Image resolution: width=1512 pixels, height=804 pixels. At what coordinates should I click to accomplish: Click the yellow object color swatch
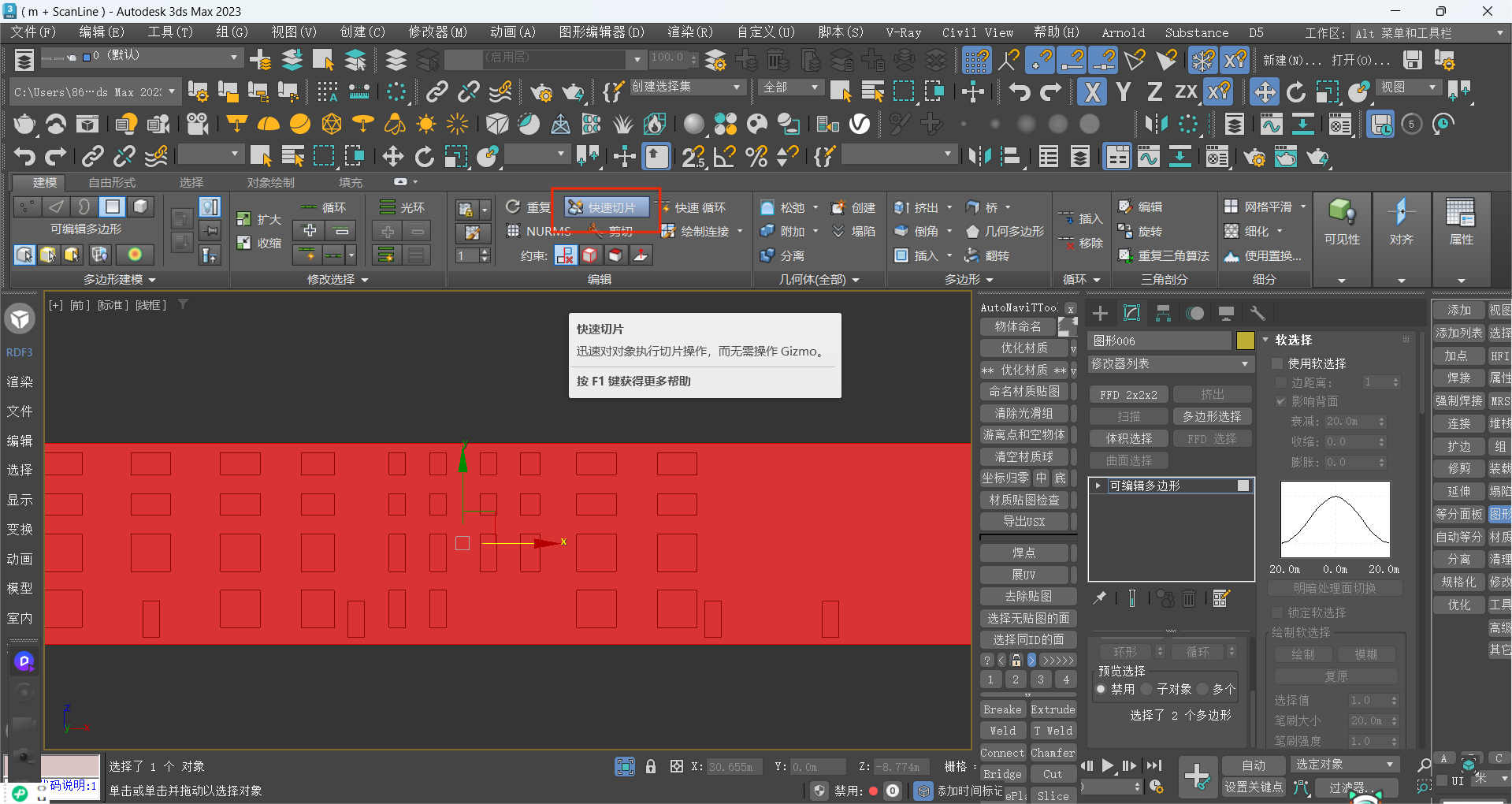pyautogui.click(x=1245, y=341)
